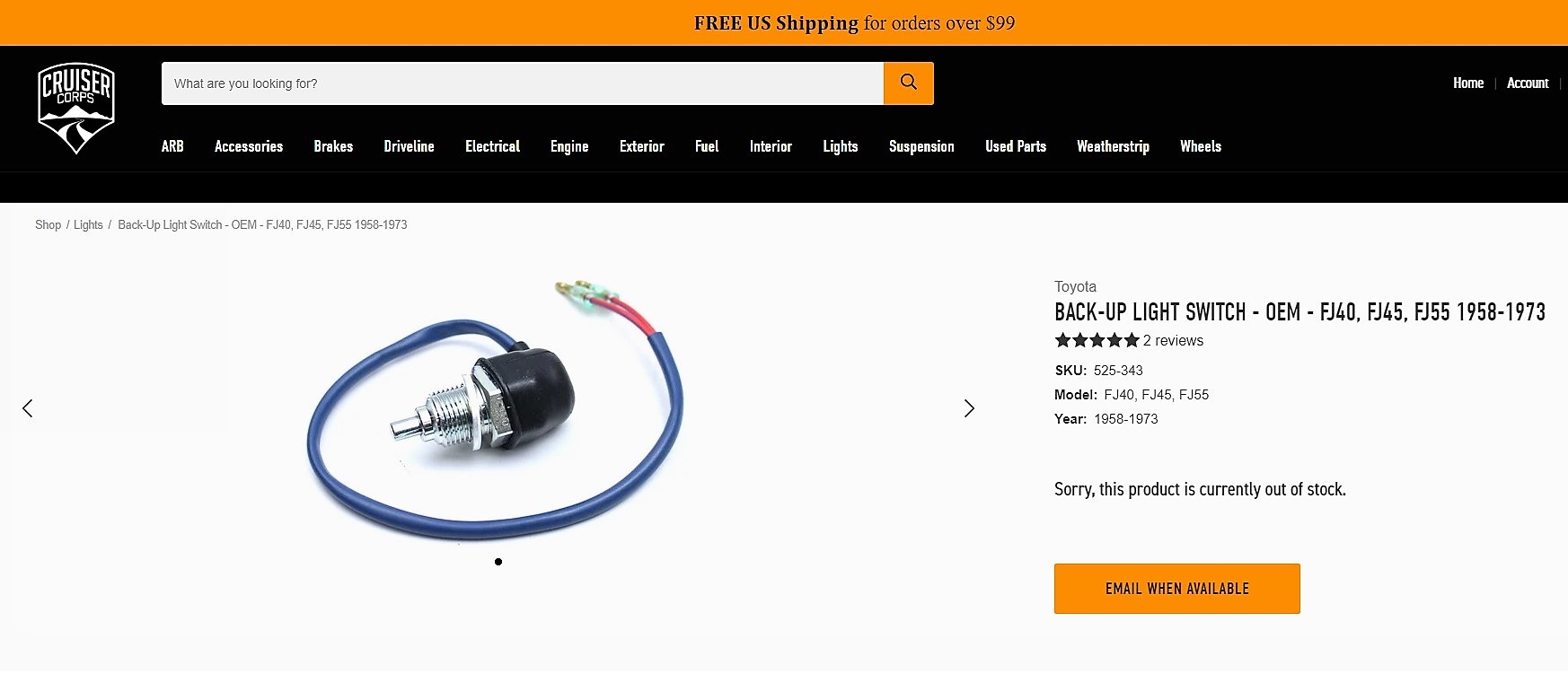Open the Wheels menu category
1568x700 pixels.
click(1201, 146)
